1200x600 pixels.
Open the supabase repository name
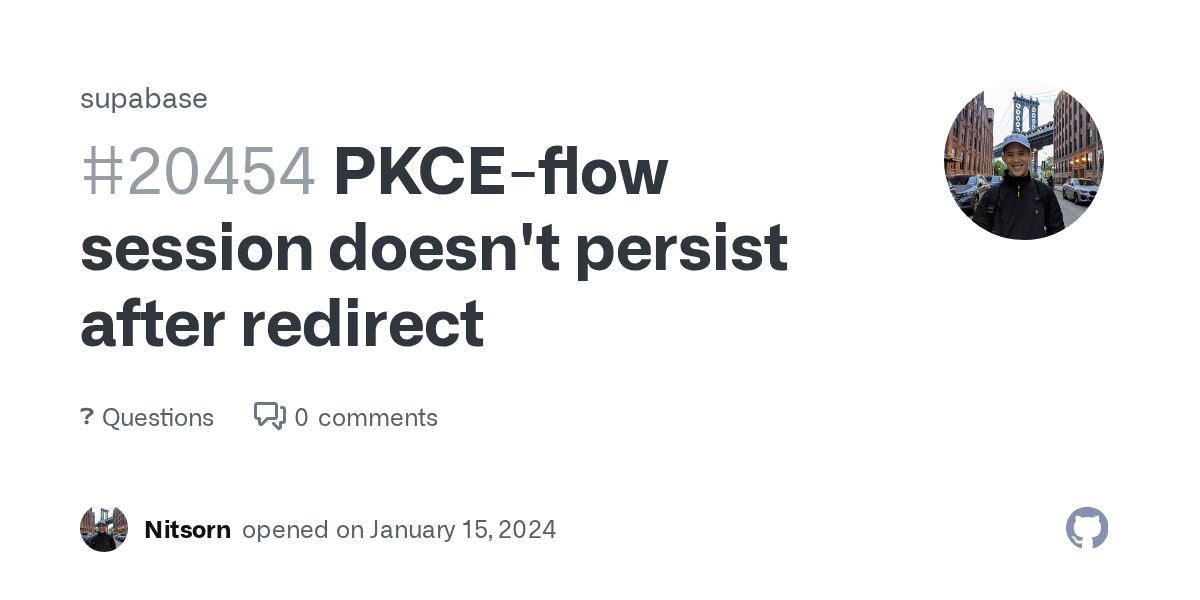pyautogui.click(x=144, y=98)
